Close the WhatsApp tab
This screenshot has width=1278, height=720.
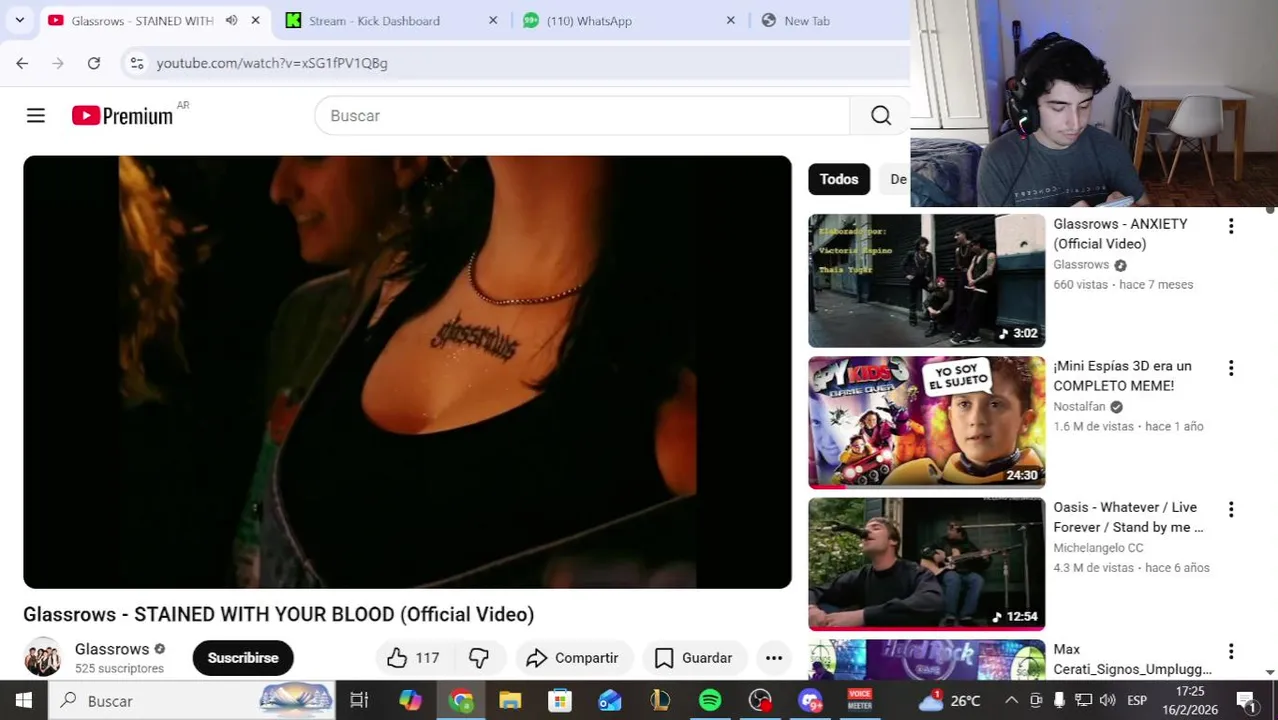[730, 20]
